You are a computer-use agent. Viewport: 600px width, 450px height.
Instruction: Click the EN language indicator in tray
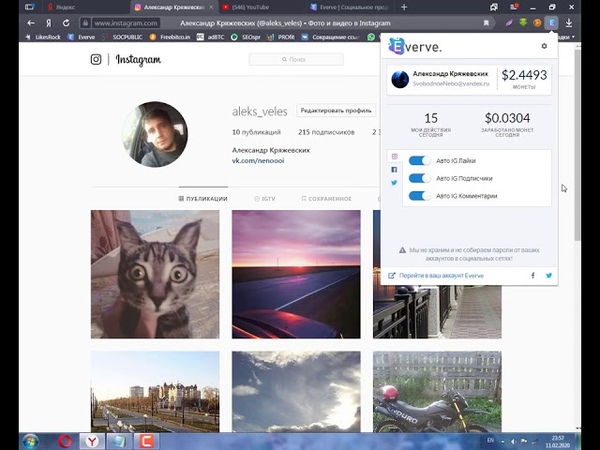pos(490,440)
